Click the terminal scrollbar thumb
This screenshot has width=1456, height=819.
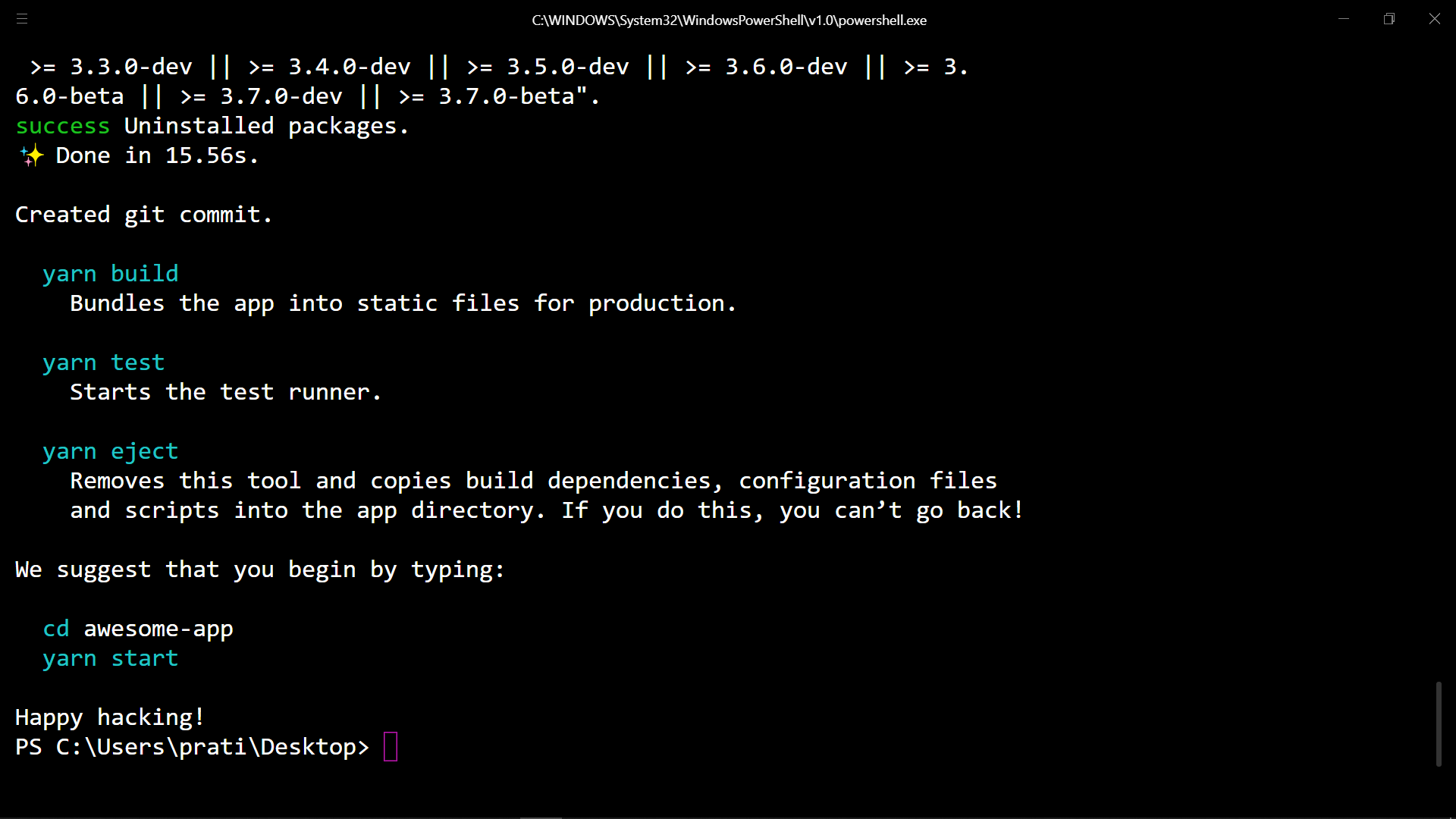(x=1438, y=723)
